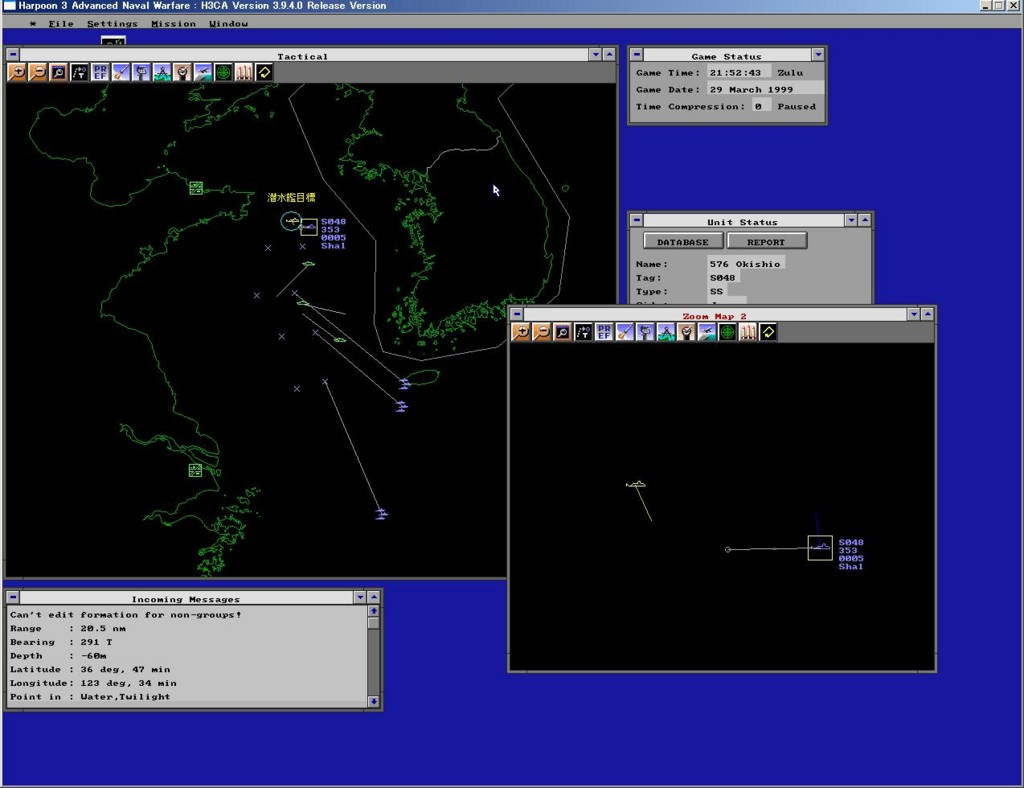Select the attack sword icon in Tactical toolbar

[121, 72]
